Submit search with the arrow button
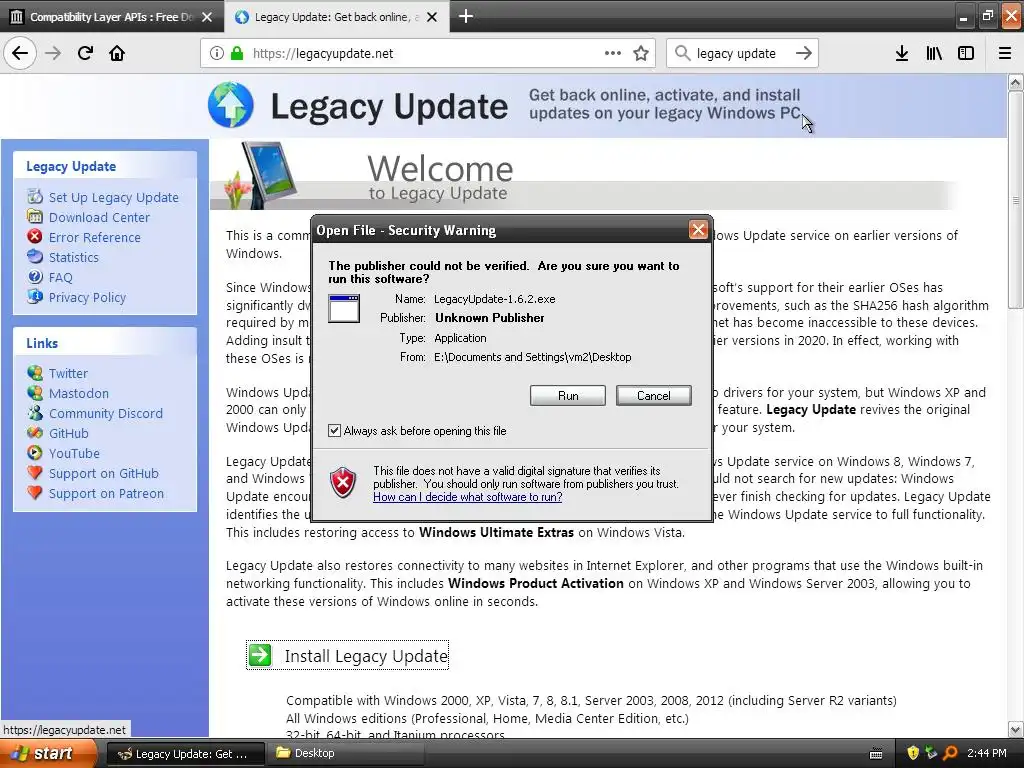 [x=804, y=53]
